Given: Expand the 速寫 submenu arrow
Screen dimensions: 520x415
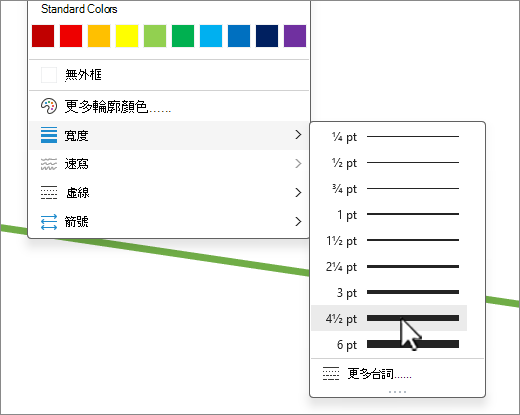Looking at the screenshot, I should pyautogui.click(x=298, y=164).
